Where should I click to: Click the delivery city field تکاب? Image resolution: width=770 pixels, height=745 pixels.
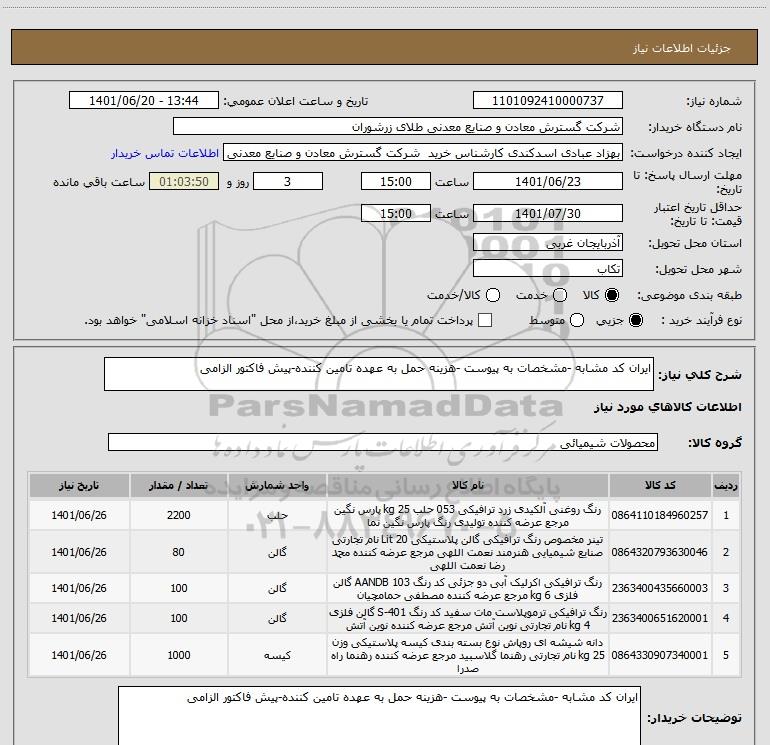click(x=548, y=269)
